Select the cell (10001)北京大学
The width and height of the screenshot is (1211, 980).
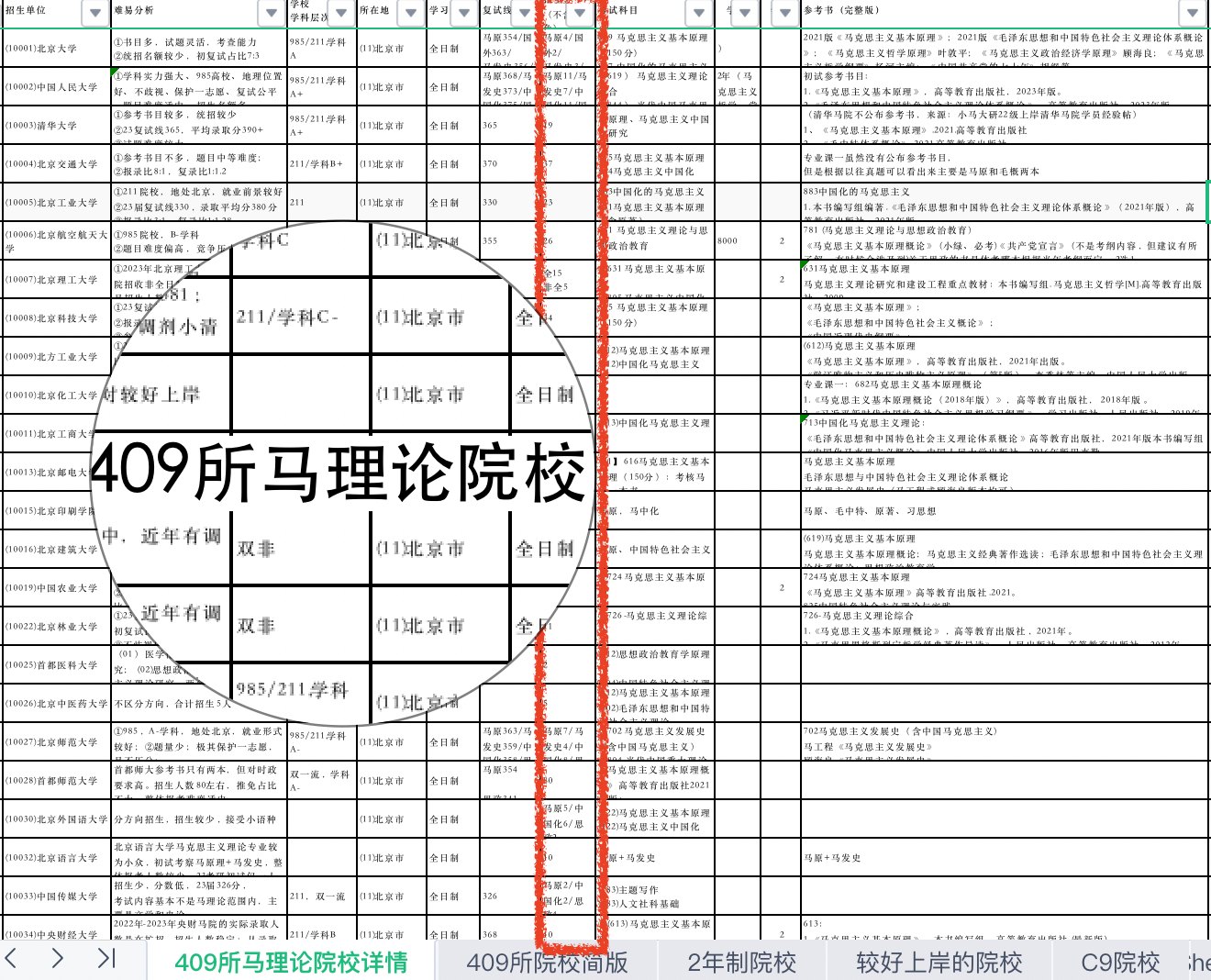56,49
